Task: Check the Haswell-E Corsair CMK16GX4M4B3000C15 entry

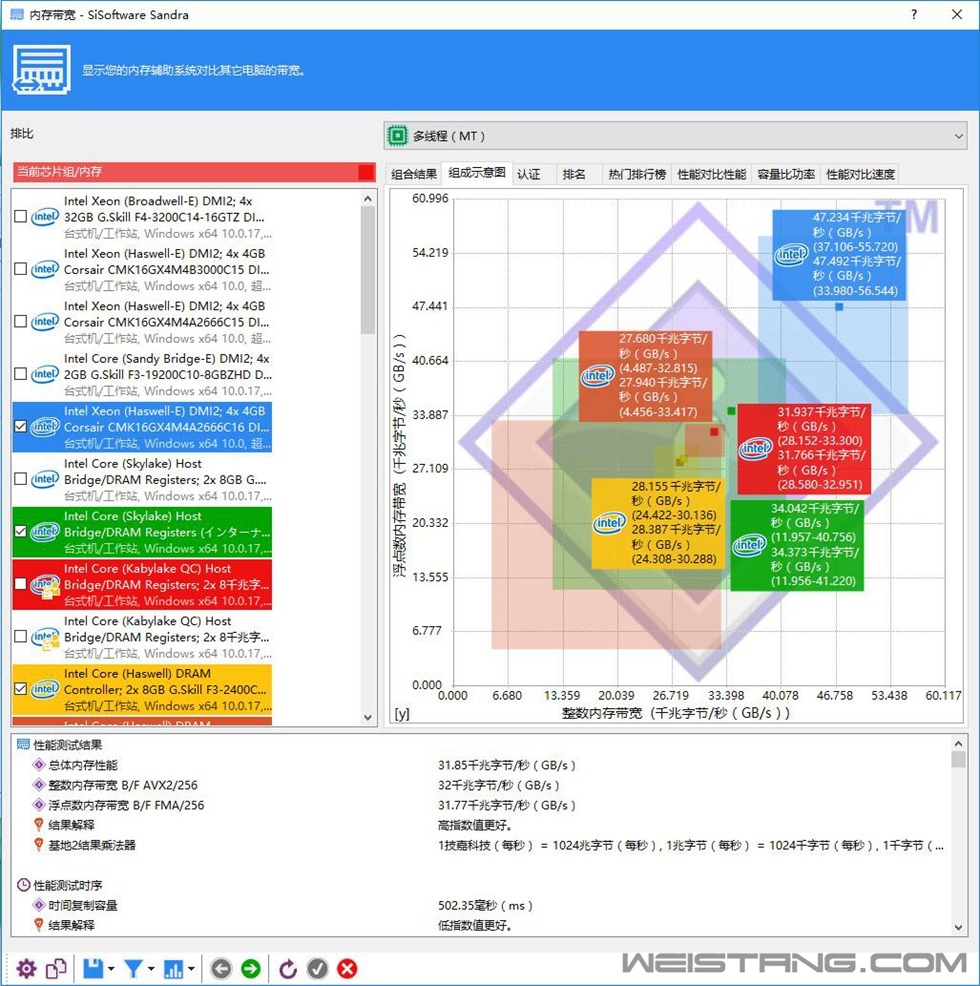Action: click(x=20, y=269)
